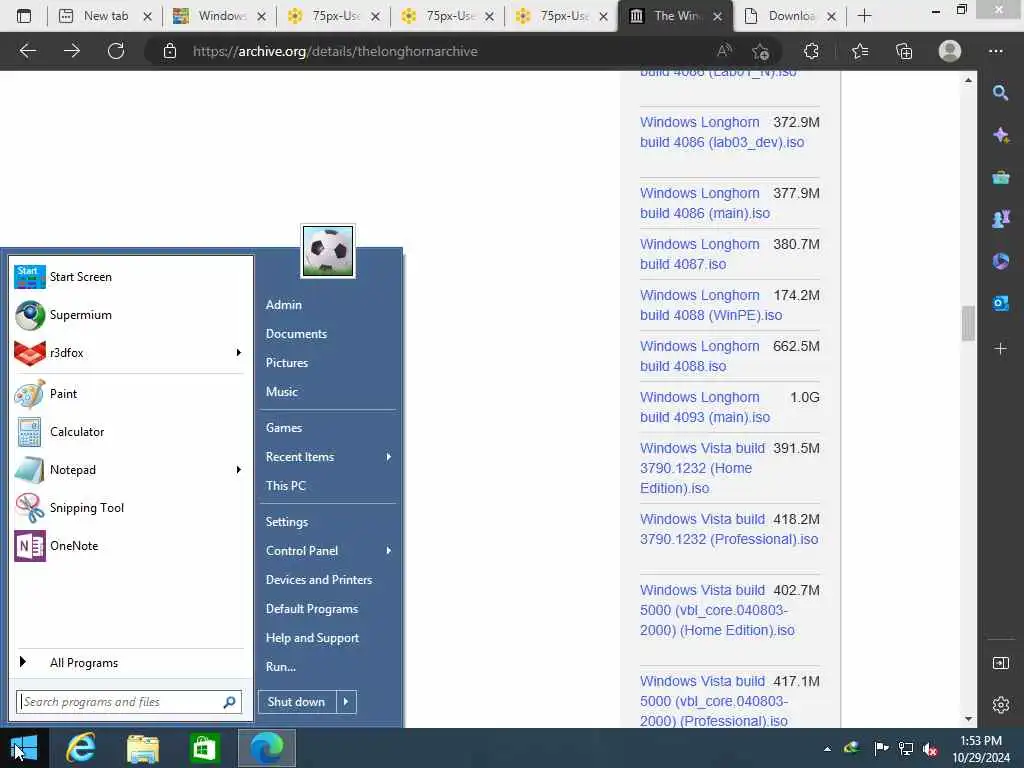This screenshot has height=768, width=1024.
Task: Open Outlook in Edge sidebar
Action: point(1000,303)
